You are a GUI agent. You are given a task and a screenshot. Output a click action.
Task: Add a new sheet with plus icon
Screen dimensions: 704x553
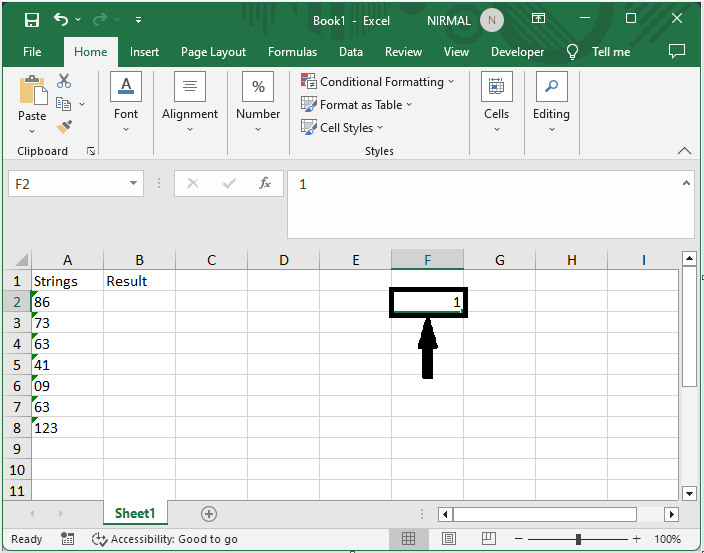(x=209, y=514)
